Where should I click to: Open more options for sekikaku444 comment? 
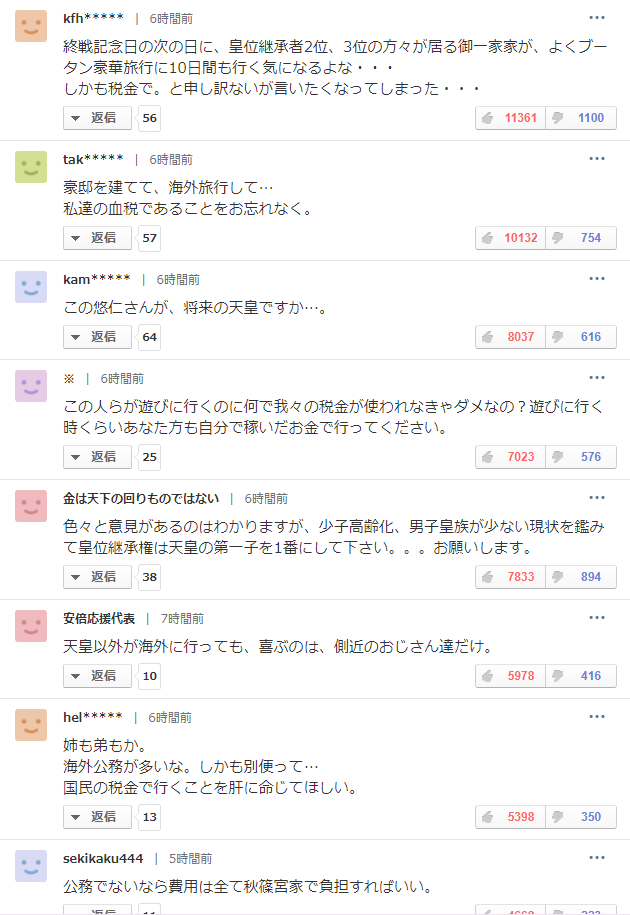(597, 858)
